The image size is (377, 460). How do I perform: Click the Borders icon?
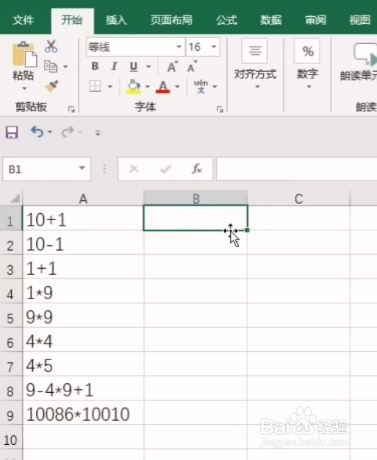pos(95,86)
